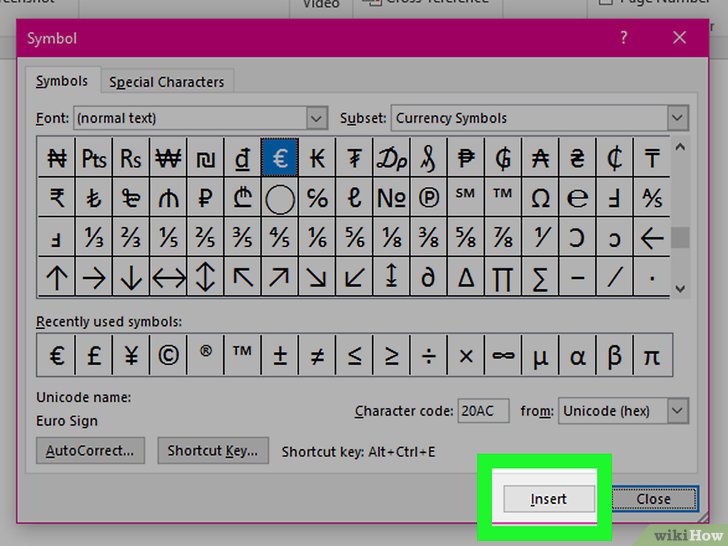728x546 pixels.
Task: Choose the Peso currency symbol
Action: pyautogui.click(x=466, y=158)
